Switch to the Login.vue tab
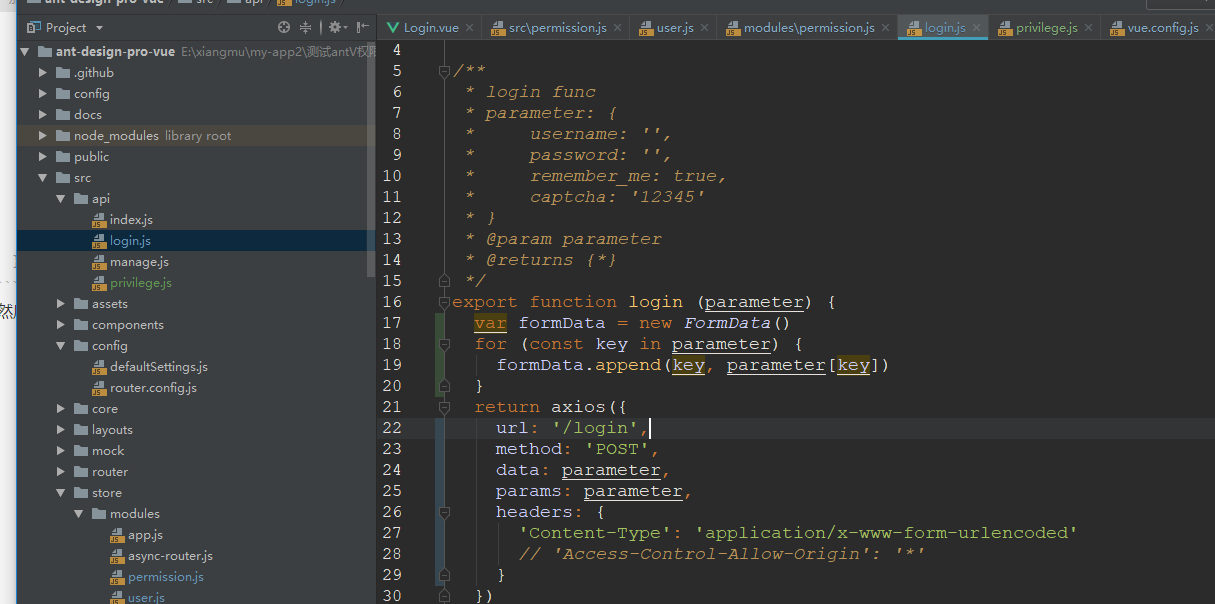The width and height of the screenshot is (1215, 604). (431, 28)
